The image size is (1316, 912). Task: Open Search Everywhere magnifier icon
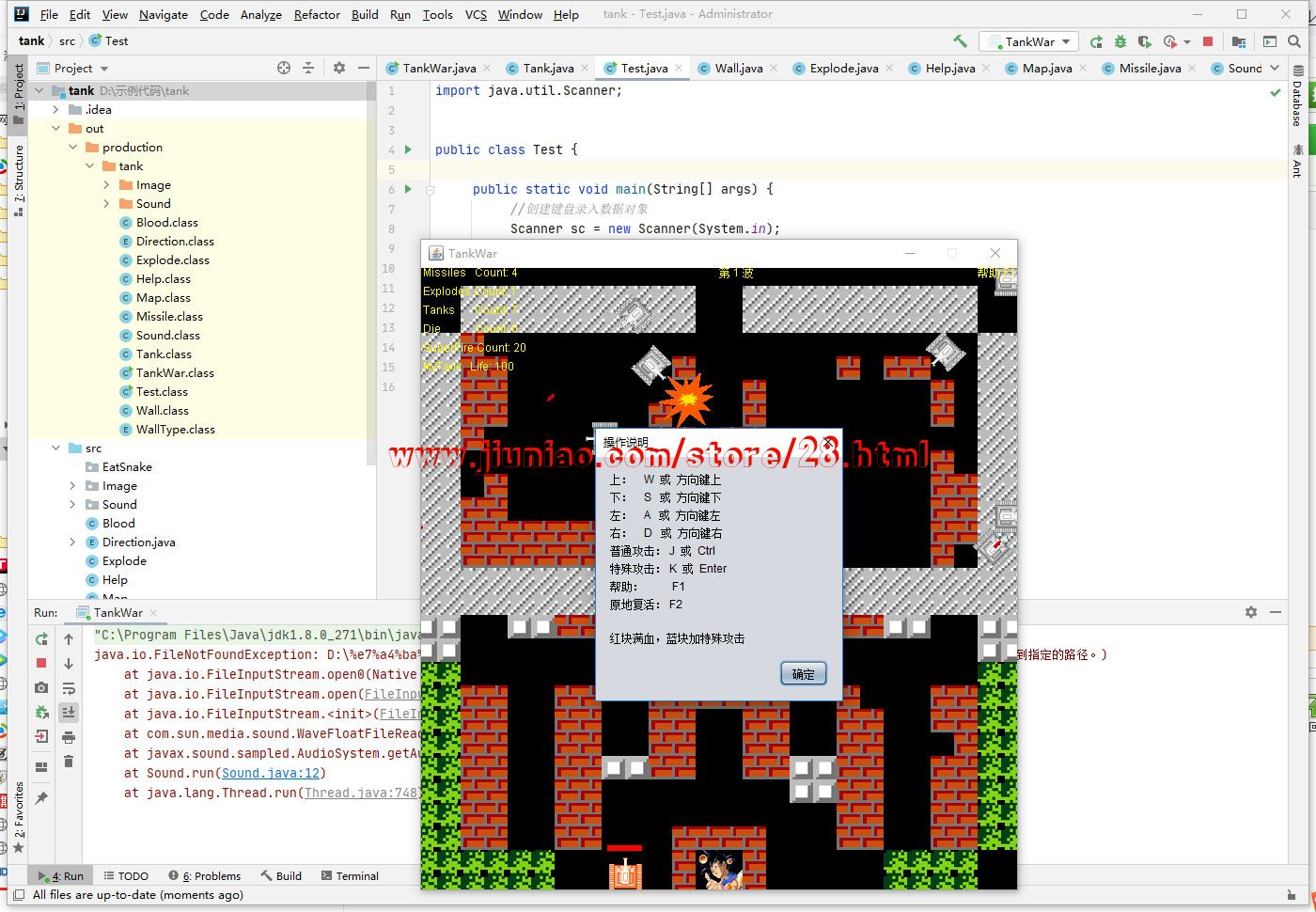(x=1294, y=41)
